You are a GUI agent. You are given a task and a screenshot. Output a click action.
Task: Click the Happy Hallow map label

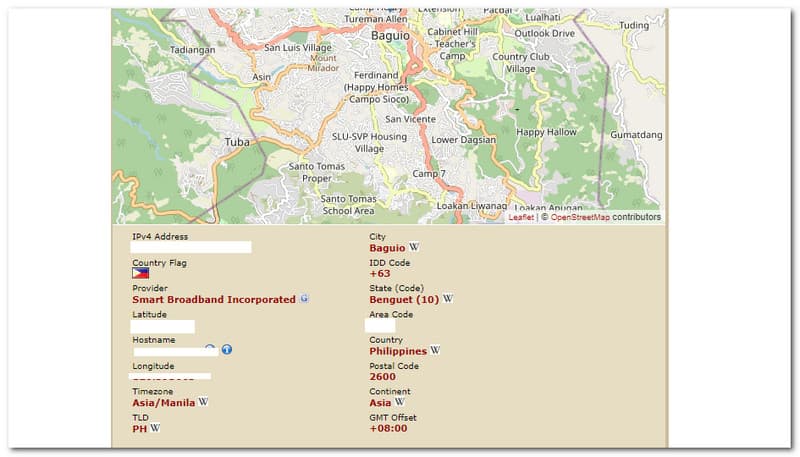(x=546, y=132)
